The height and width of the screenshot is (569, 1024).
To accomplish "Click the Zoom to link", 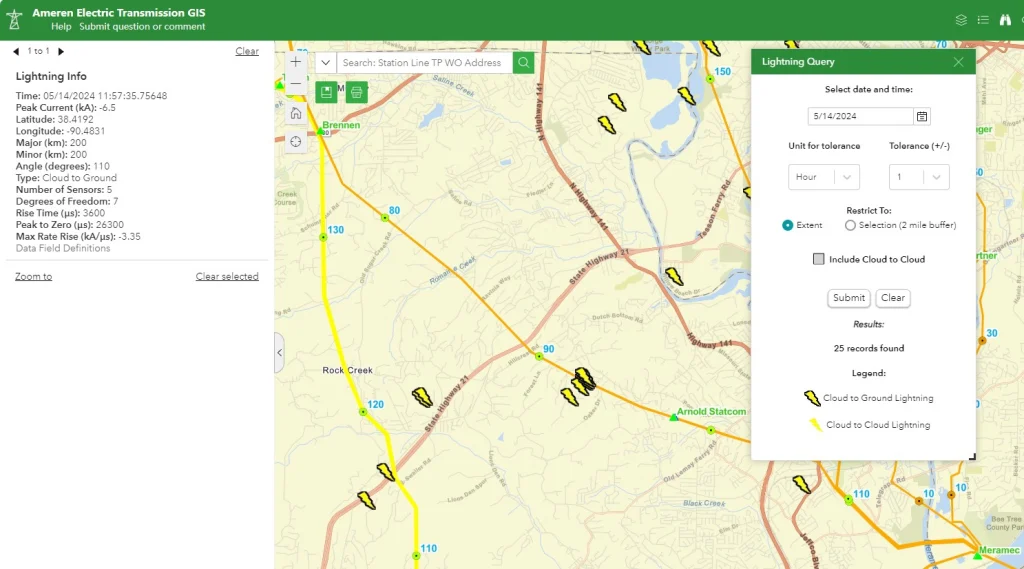I will (x=33, y=276).
